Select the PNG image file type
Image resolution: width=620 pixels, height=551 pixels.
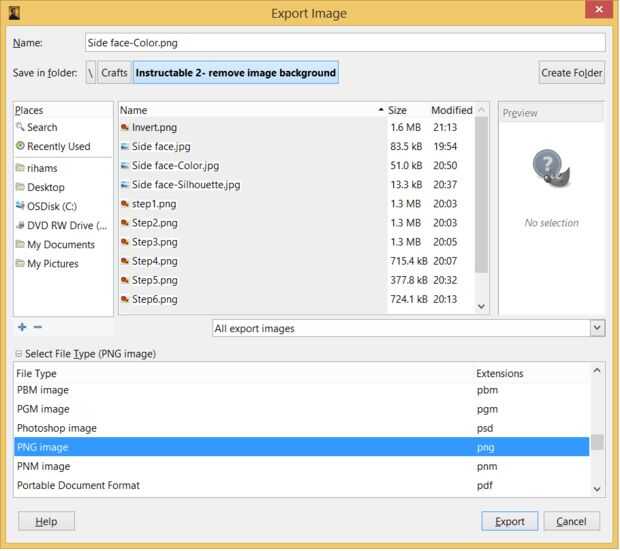click(x=302, y=447)
